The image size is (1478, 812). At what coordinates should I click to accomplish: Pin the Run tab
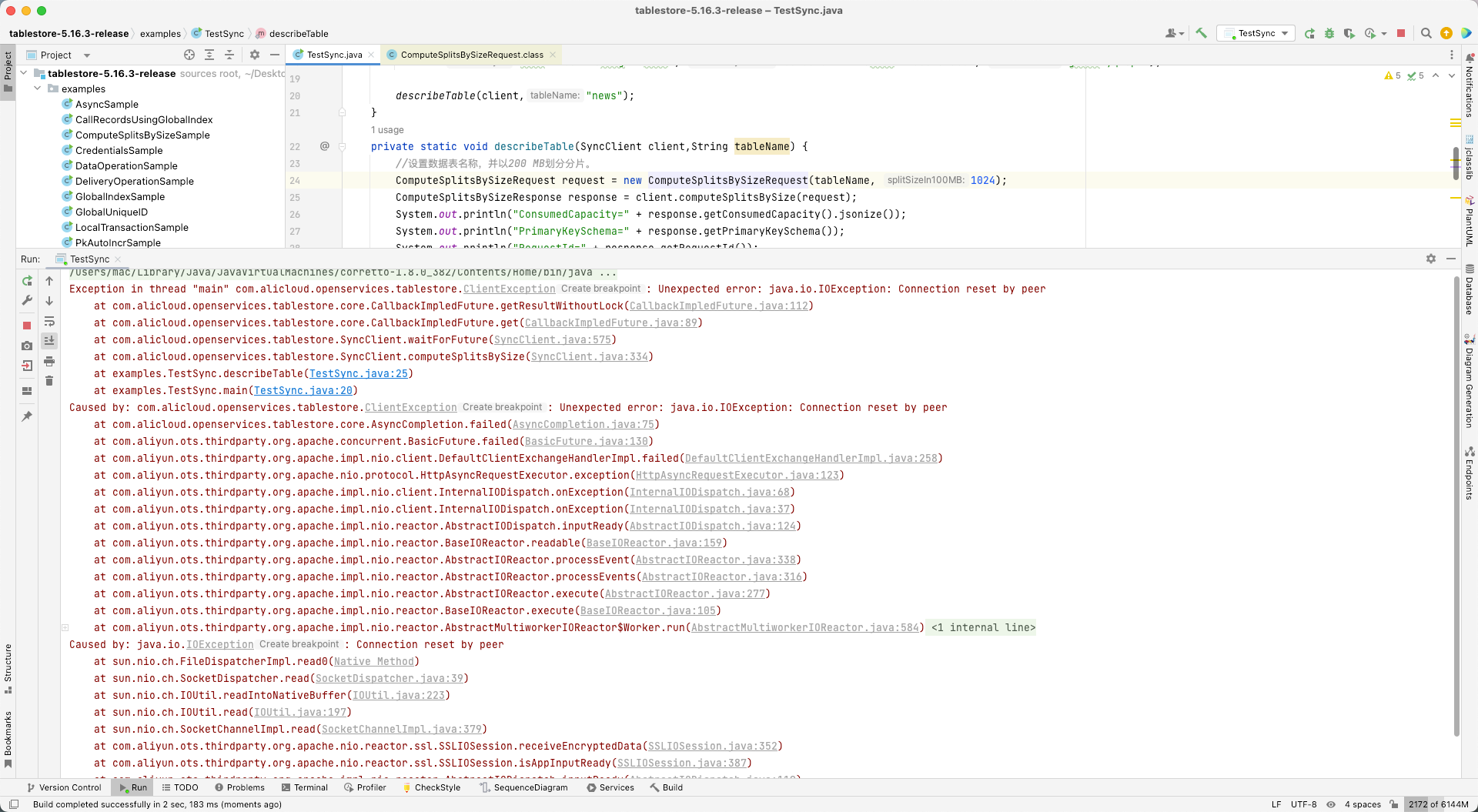point(27,416)
